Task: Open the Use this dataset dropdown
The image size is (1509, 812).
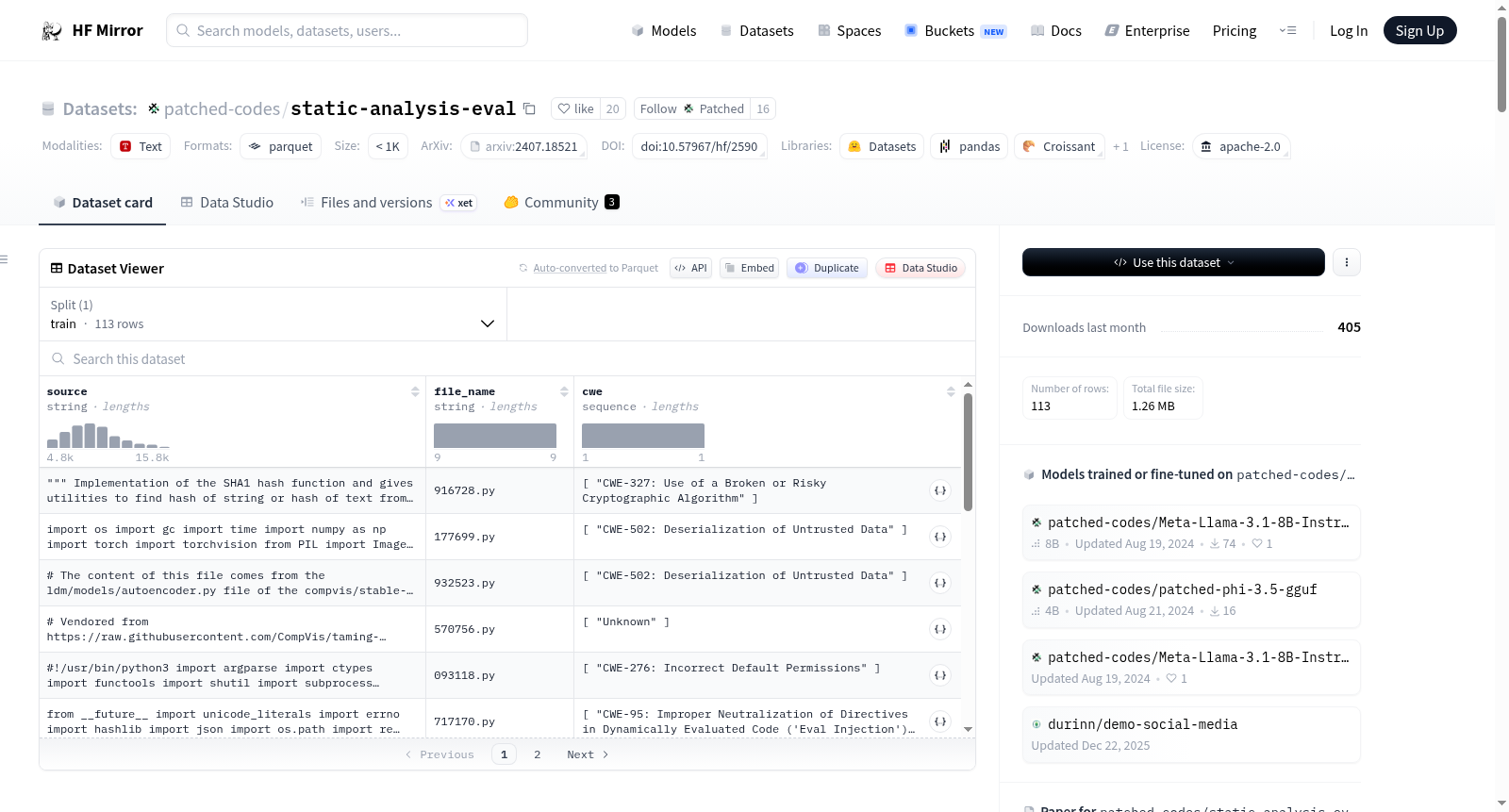Action: [x=1173, y=262]
